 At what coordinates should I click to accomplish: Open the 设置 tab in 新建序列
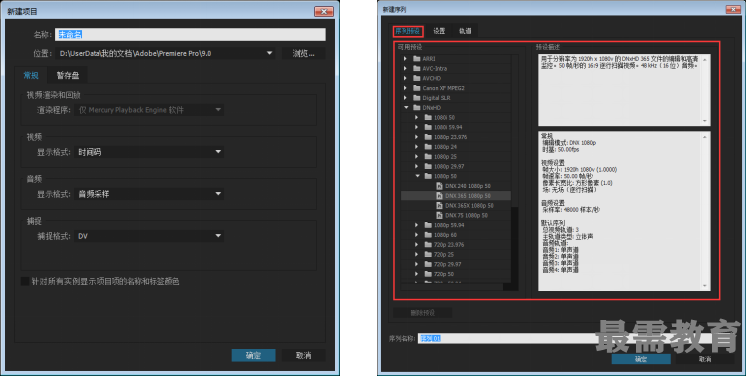tap(439, 31)
